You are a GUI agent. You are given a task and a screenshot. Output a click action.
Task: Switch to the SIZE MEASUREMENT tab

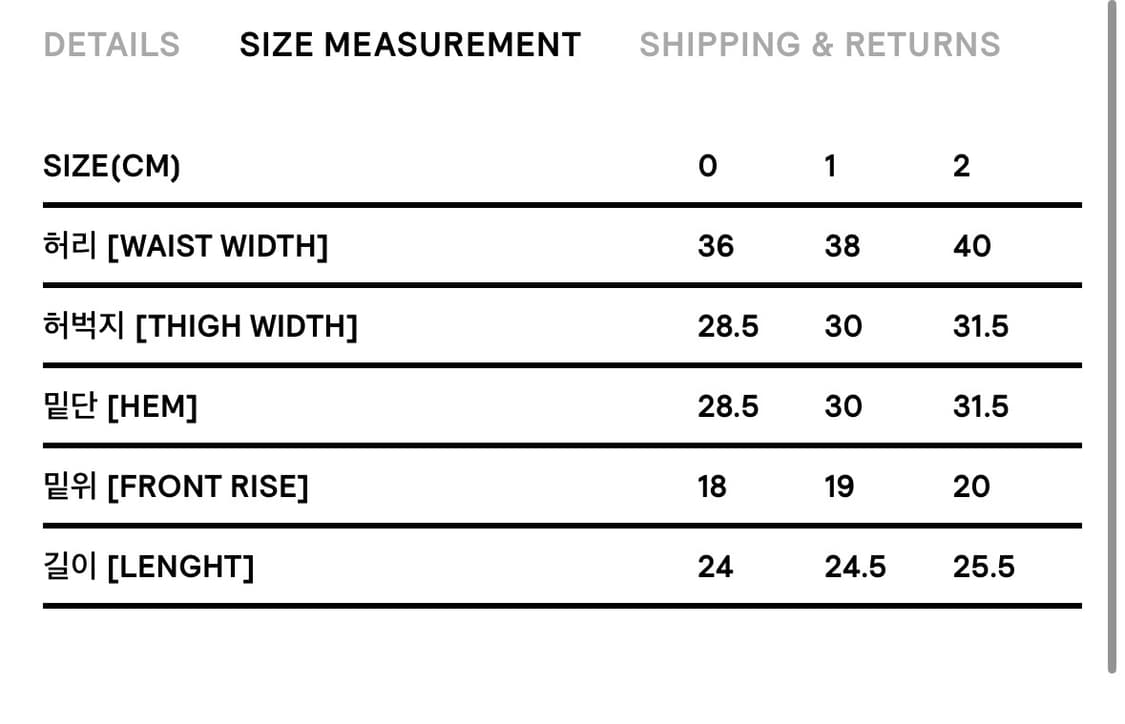coord(410,45)
